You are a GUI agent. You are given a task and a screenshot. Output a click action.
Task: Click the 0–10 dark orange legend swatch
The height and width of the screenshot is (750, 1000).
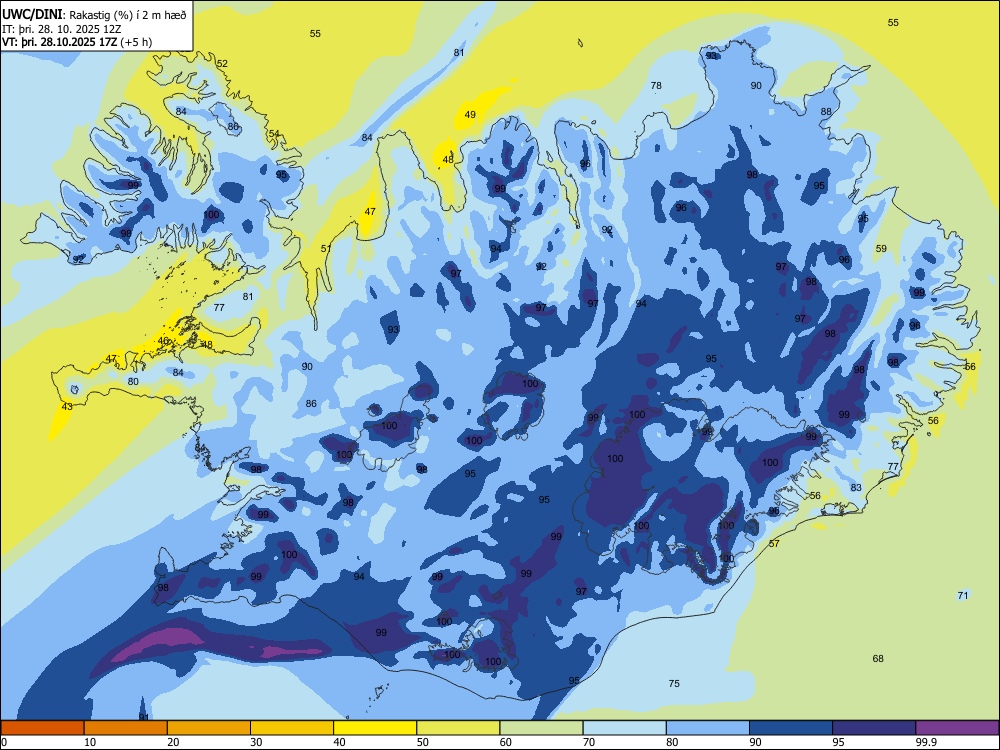click(42, 728)
